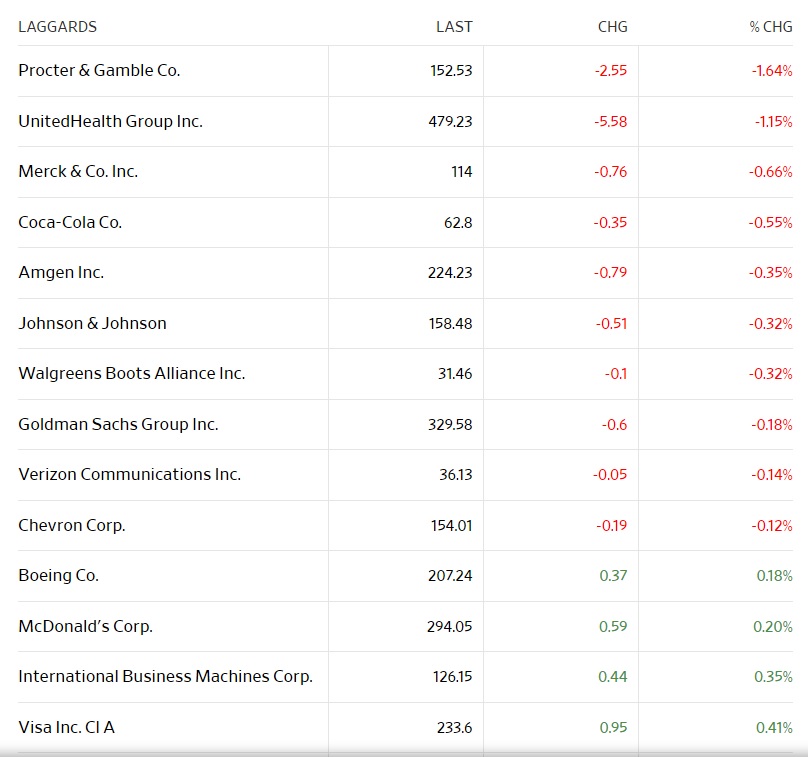Click Amgen Inc. company name
The image size is (808, 757).
point(61,273)
